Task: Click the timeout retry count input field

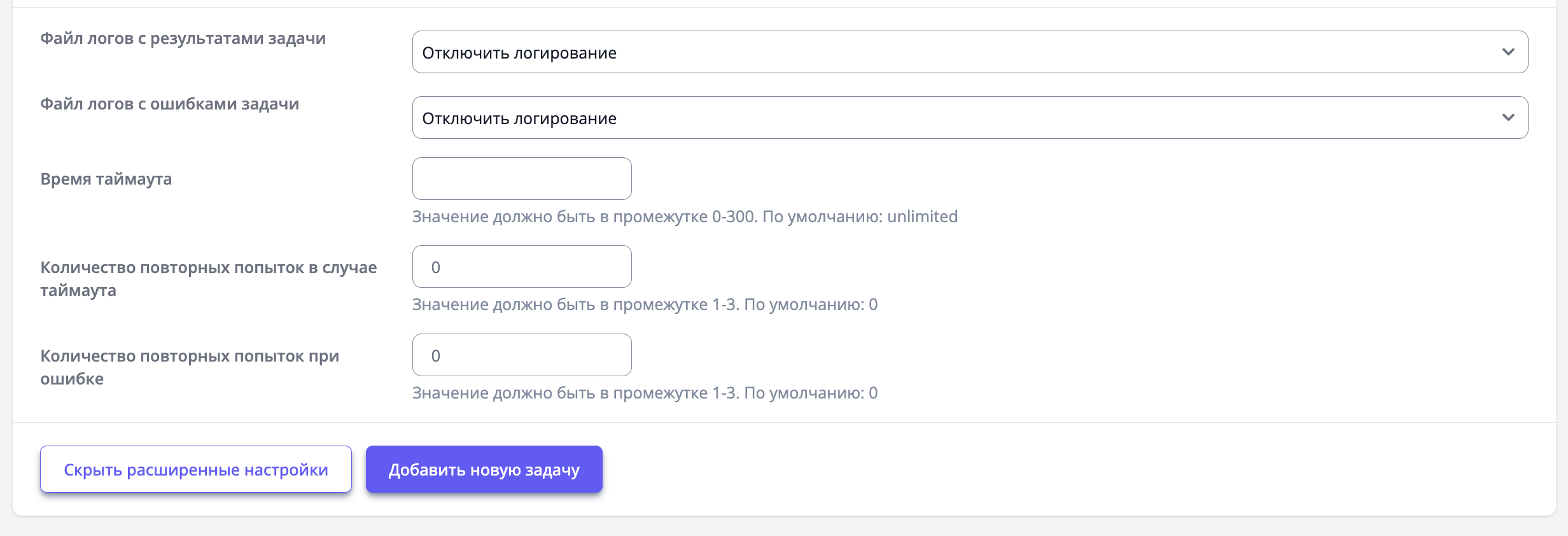Action: coord(522,267)
